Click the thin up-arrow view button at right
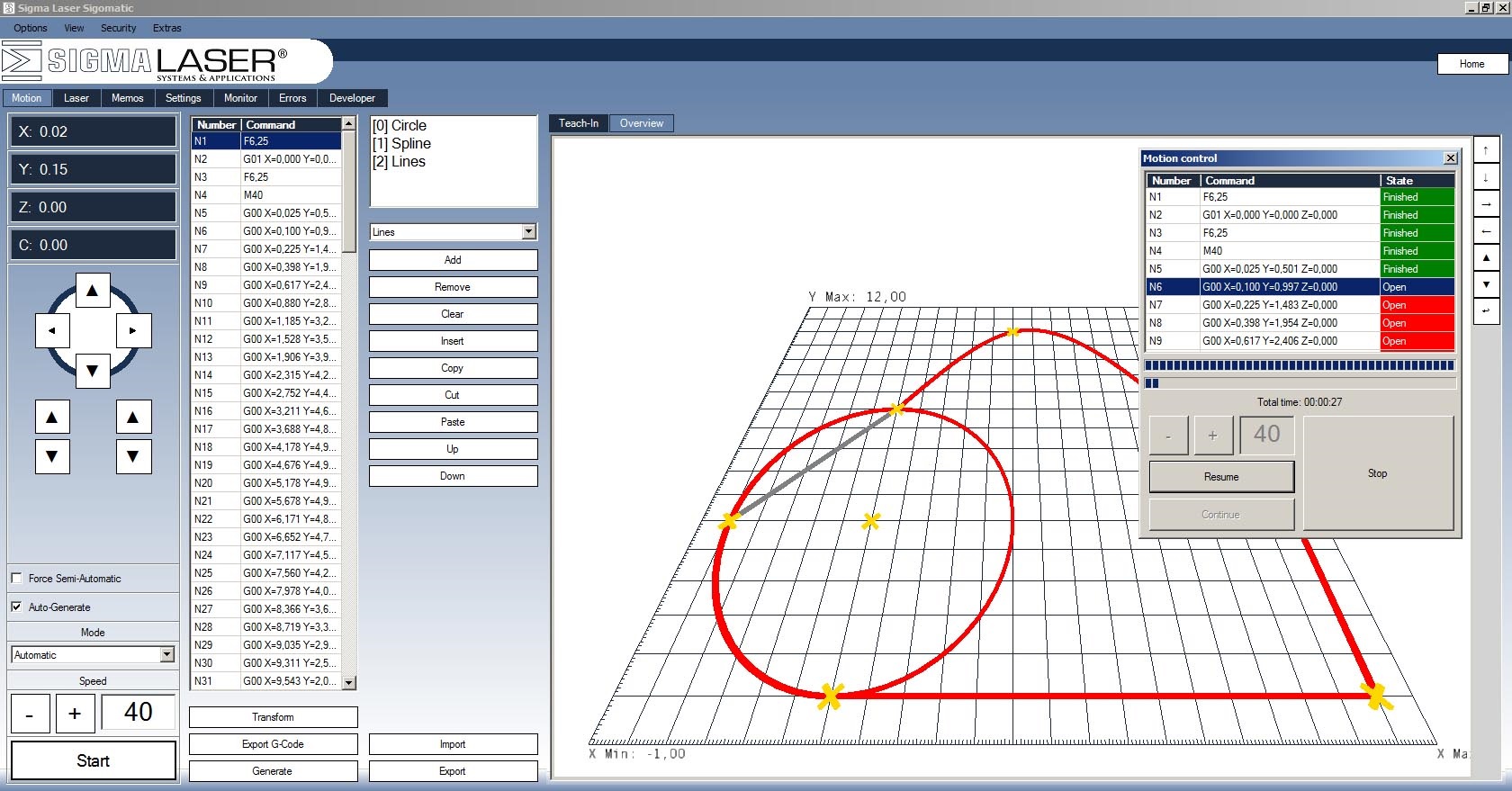This screenshot has width=1512, height=791. [x=1486, y=150]
